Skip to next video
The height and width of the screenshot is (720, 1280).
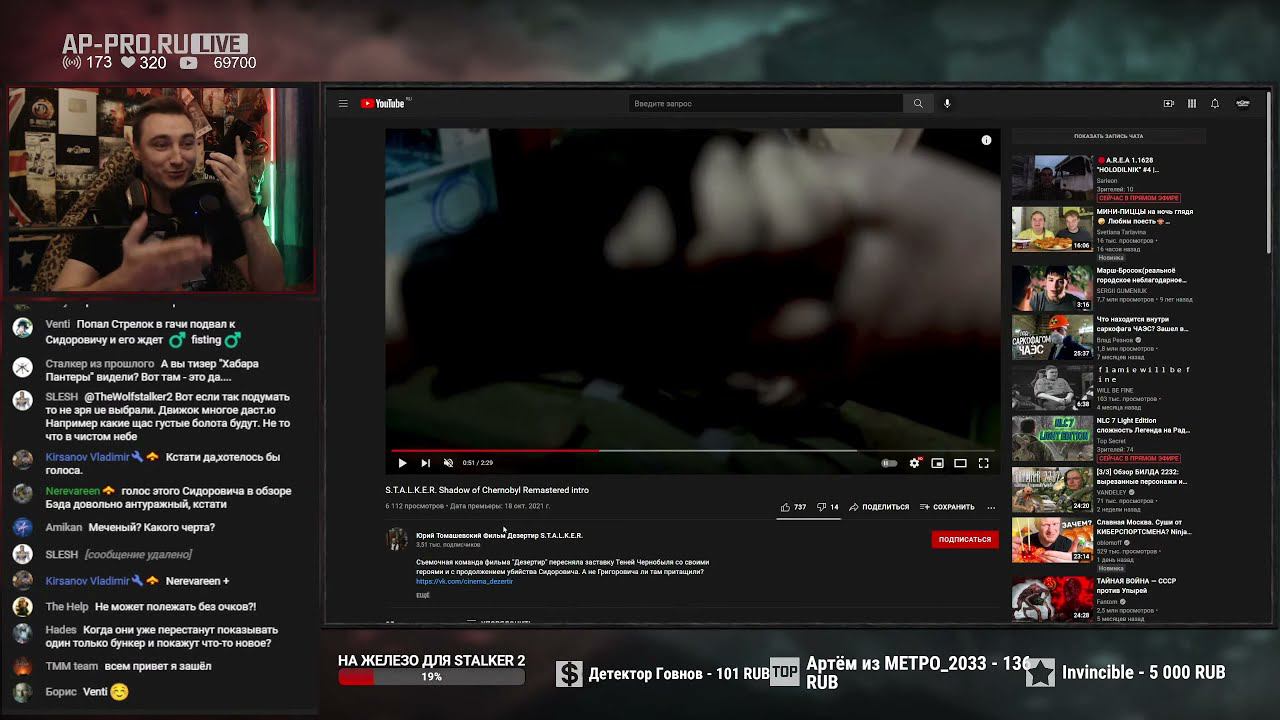pos(425,463)
